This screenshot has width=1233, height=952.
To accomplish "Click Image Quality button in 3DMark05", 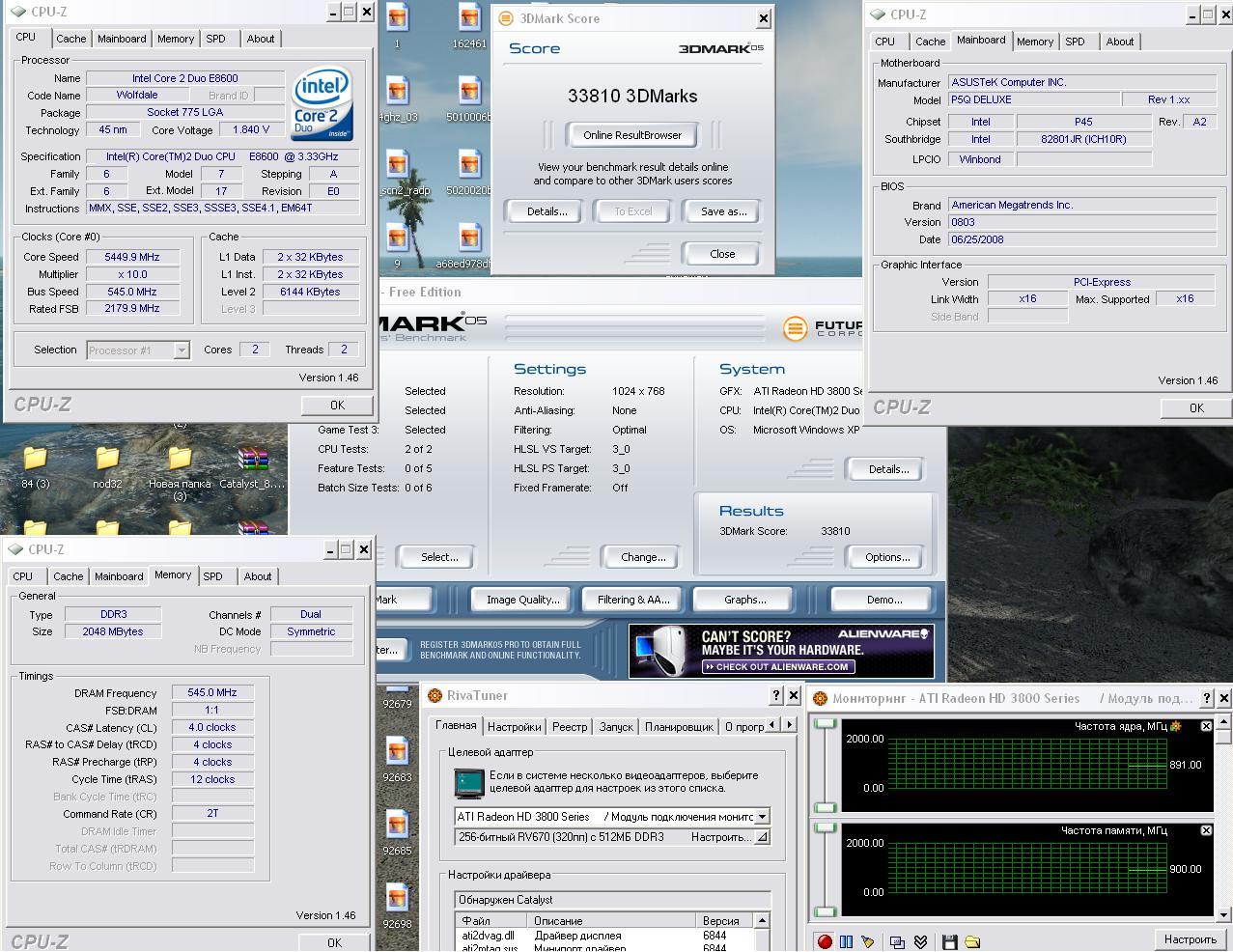I will click(523, 600).
